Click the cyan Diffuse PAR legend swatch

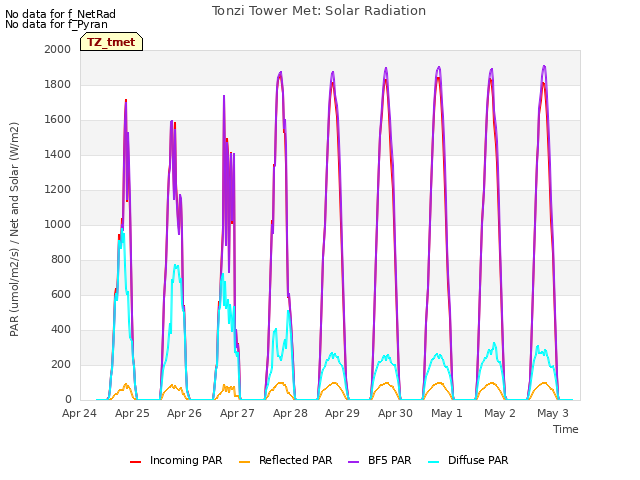tap(433, 462)
